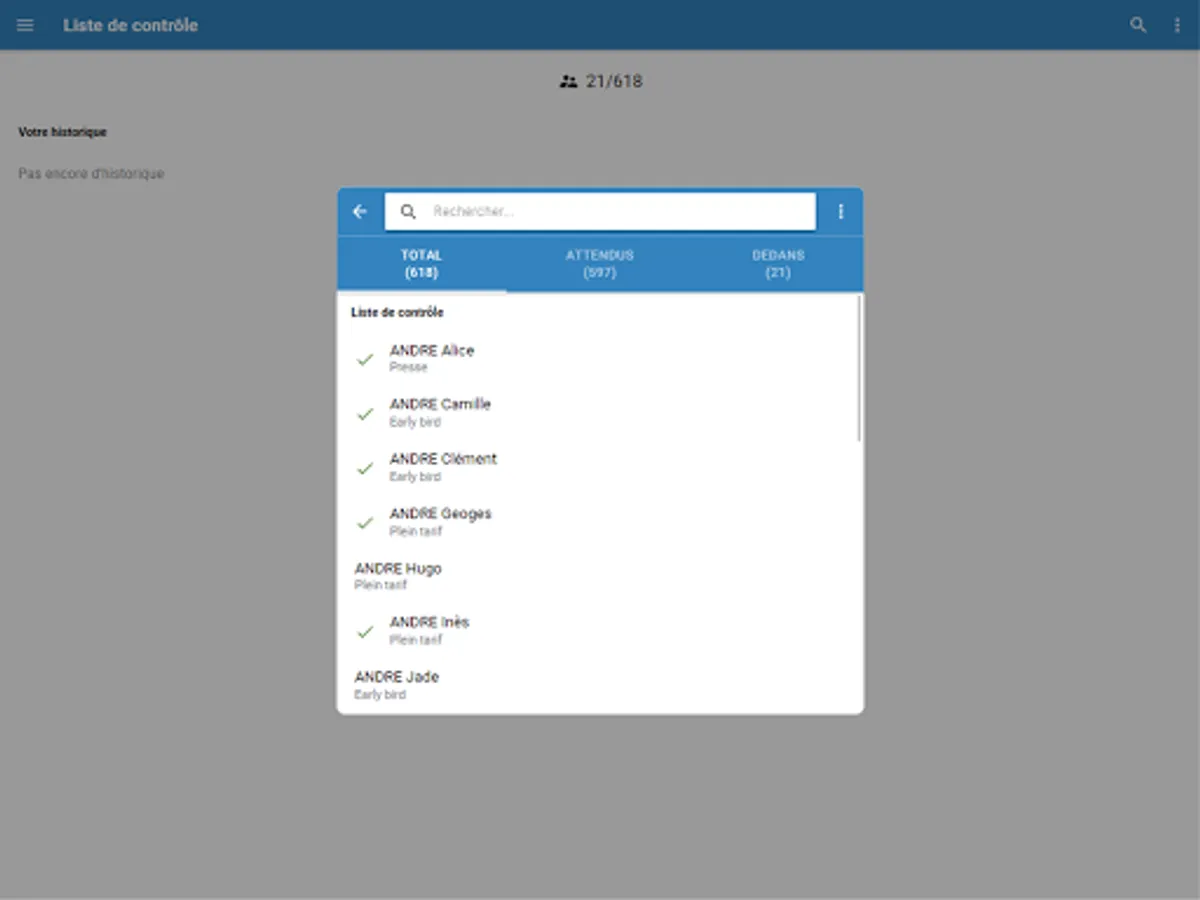
Task: Click 'Plein tarif' label under ANDRE Hugo
Action: coord(381,586)
